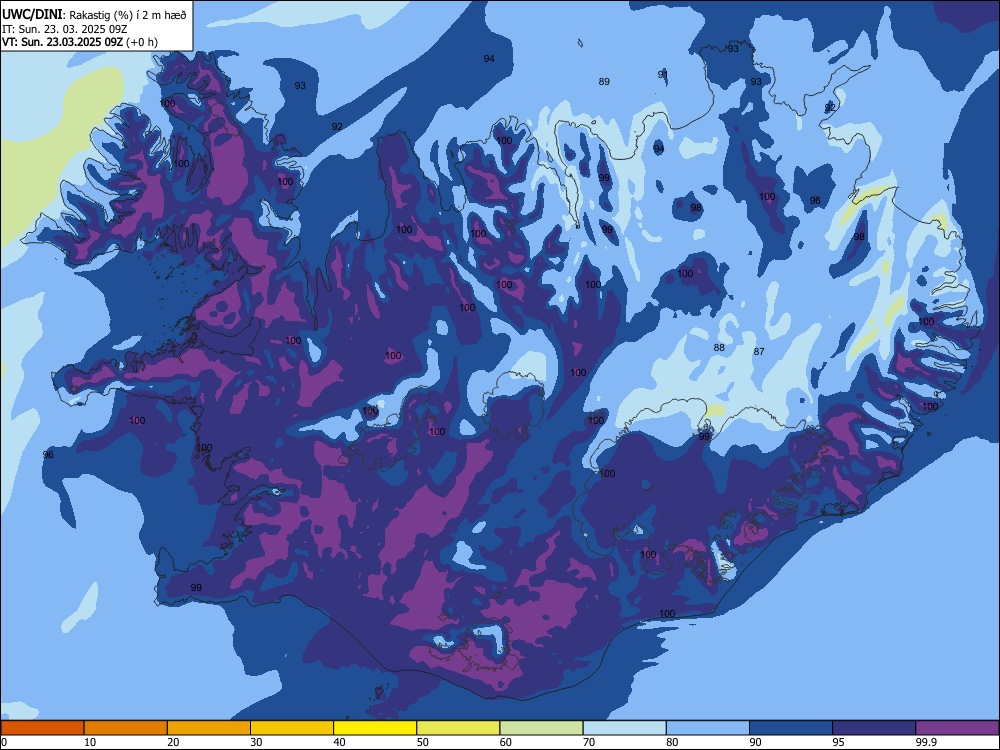Image resolution: width=1000 pixels, height=750 pixels.
Task: Click the '40' legend scale label
Action: click(x=339, y=742)
